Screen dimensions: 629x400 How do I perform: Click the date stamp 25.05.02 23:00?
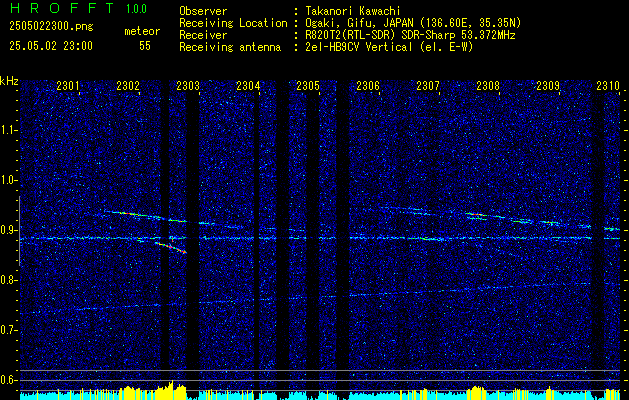(51, 46)
